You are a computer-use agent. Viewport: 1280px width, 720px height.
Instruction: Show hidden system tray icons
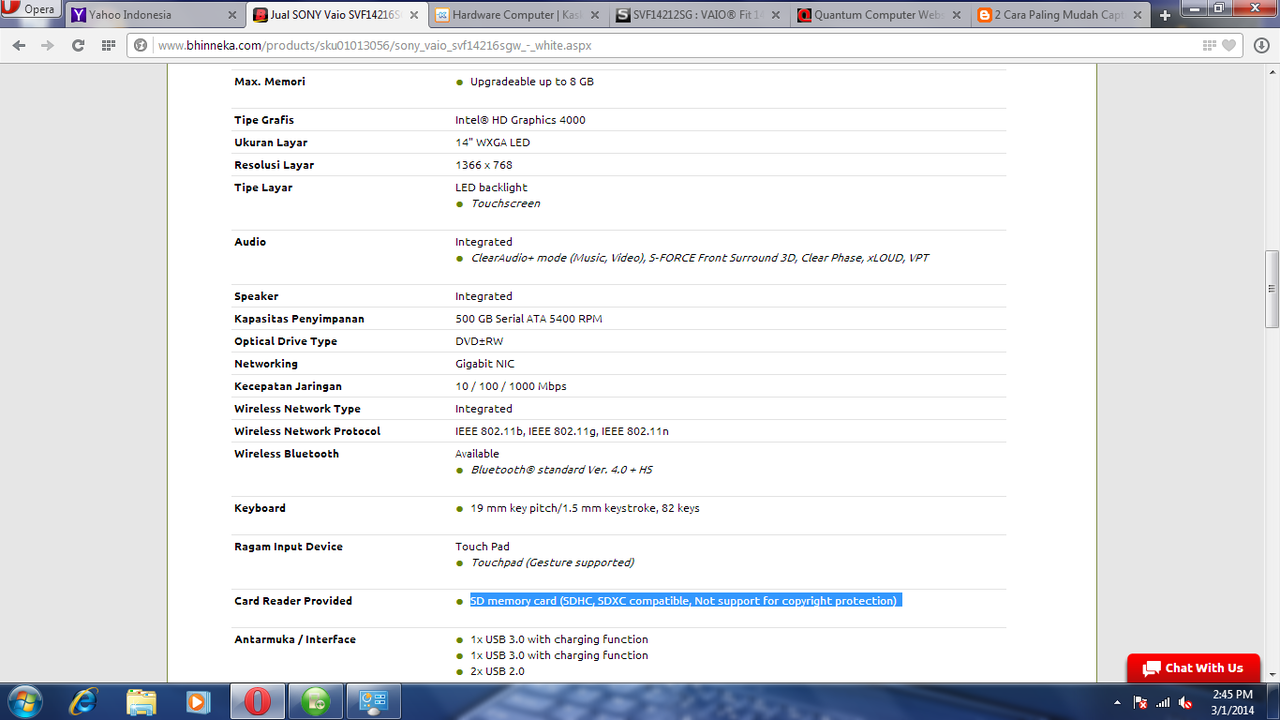pos(1117,702)
